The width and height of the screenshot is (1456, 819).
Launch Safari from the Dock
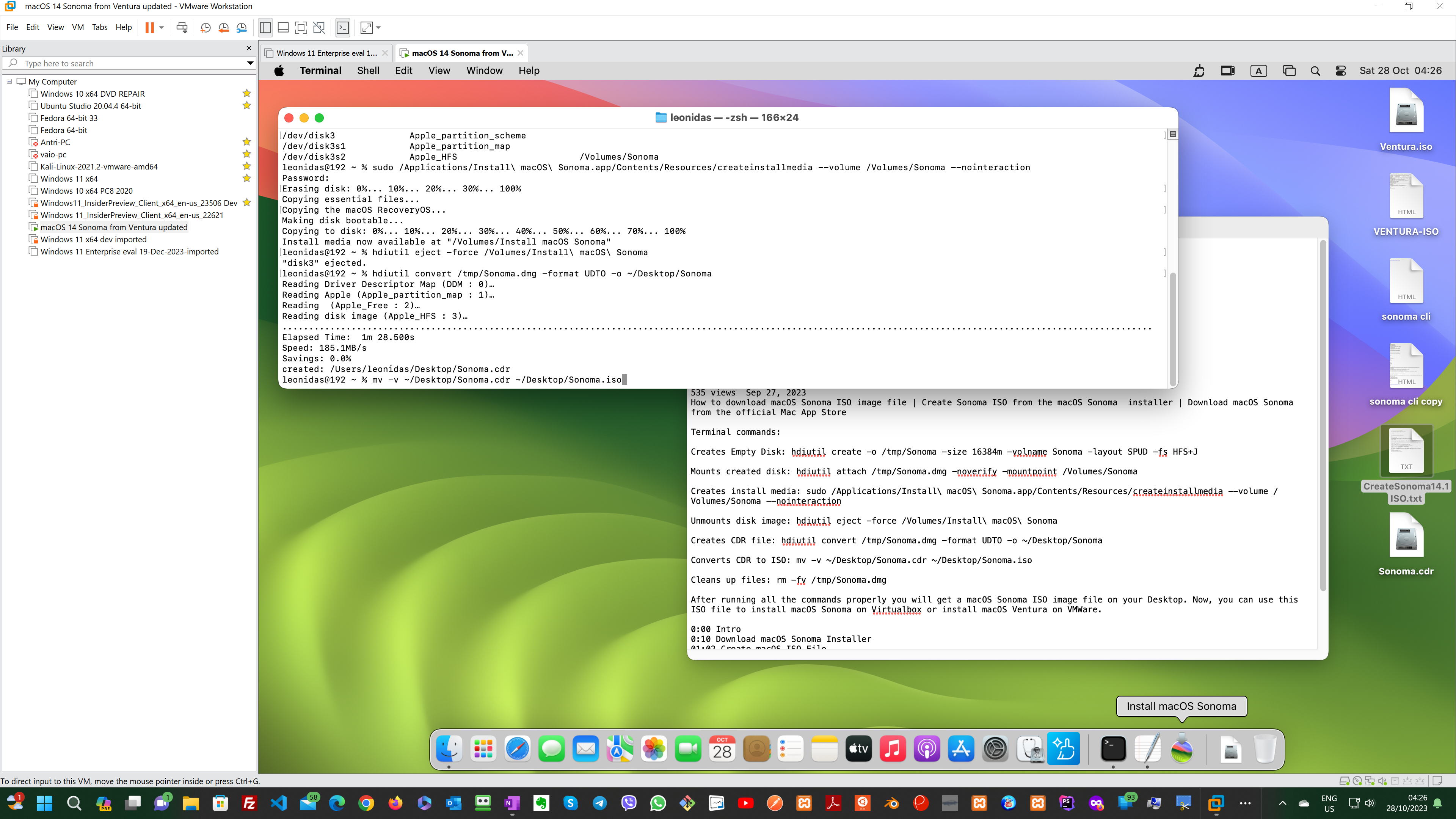click(x=517, y=749)
